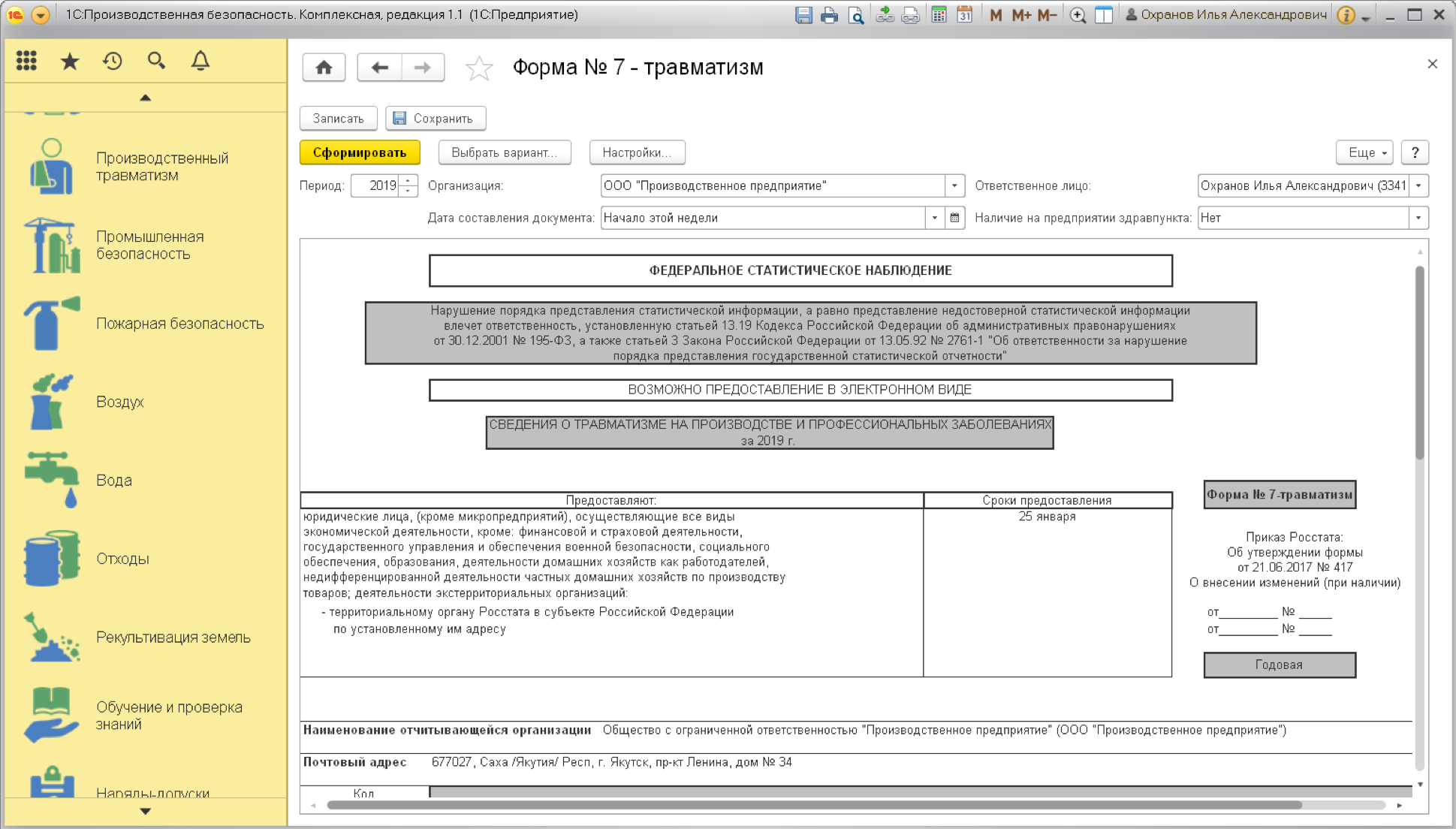The height and width of the screenshot is (829, 1456).
Task: Click the M- memory subtract button
Action: pyautogui.click(x=1047, y=15)
